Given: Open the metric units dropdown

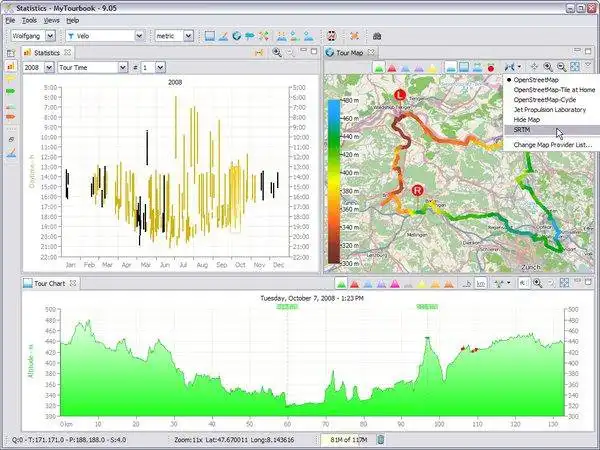Looking at the screenshot, I should tap(188, 36).
